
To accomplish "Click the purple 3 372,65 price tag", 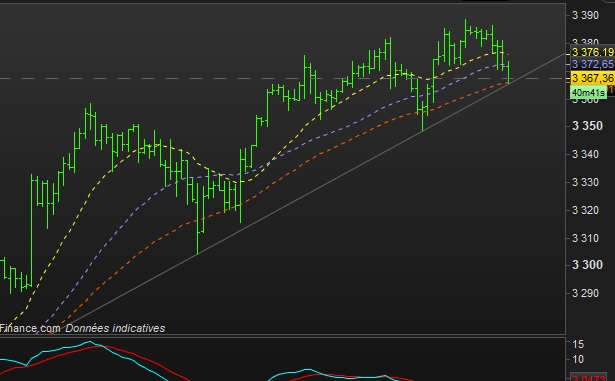I will [x=592, y=64].
